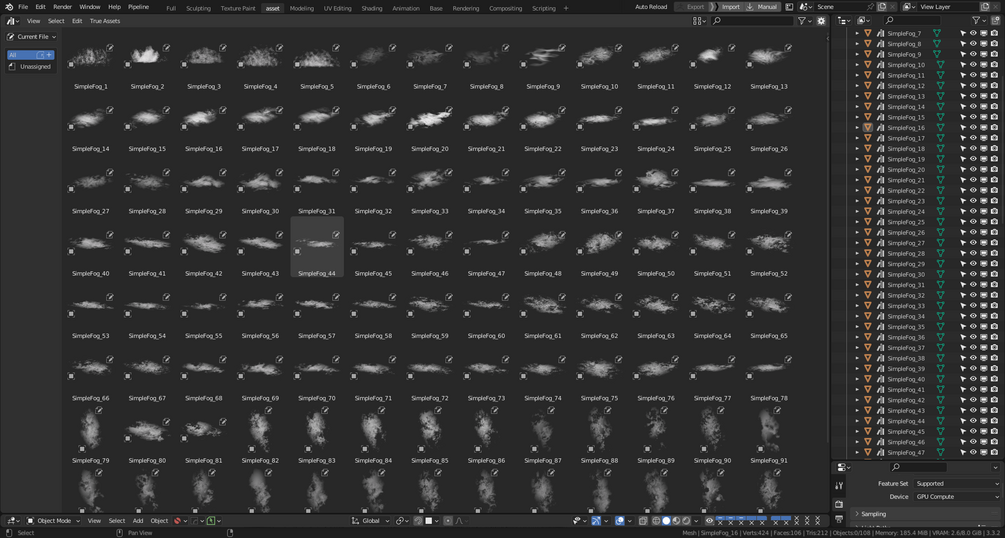The image size is (1005, 538).
Task: Switch to the Compositing workspace tab
Action: point(506,8)
